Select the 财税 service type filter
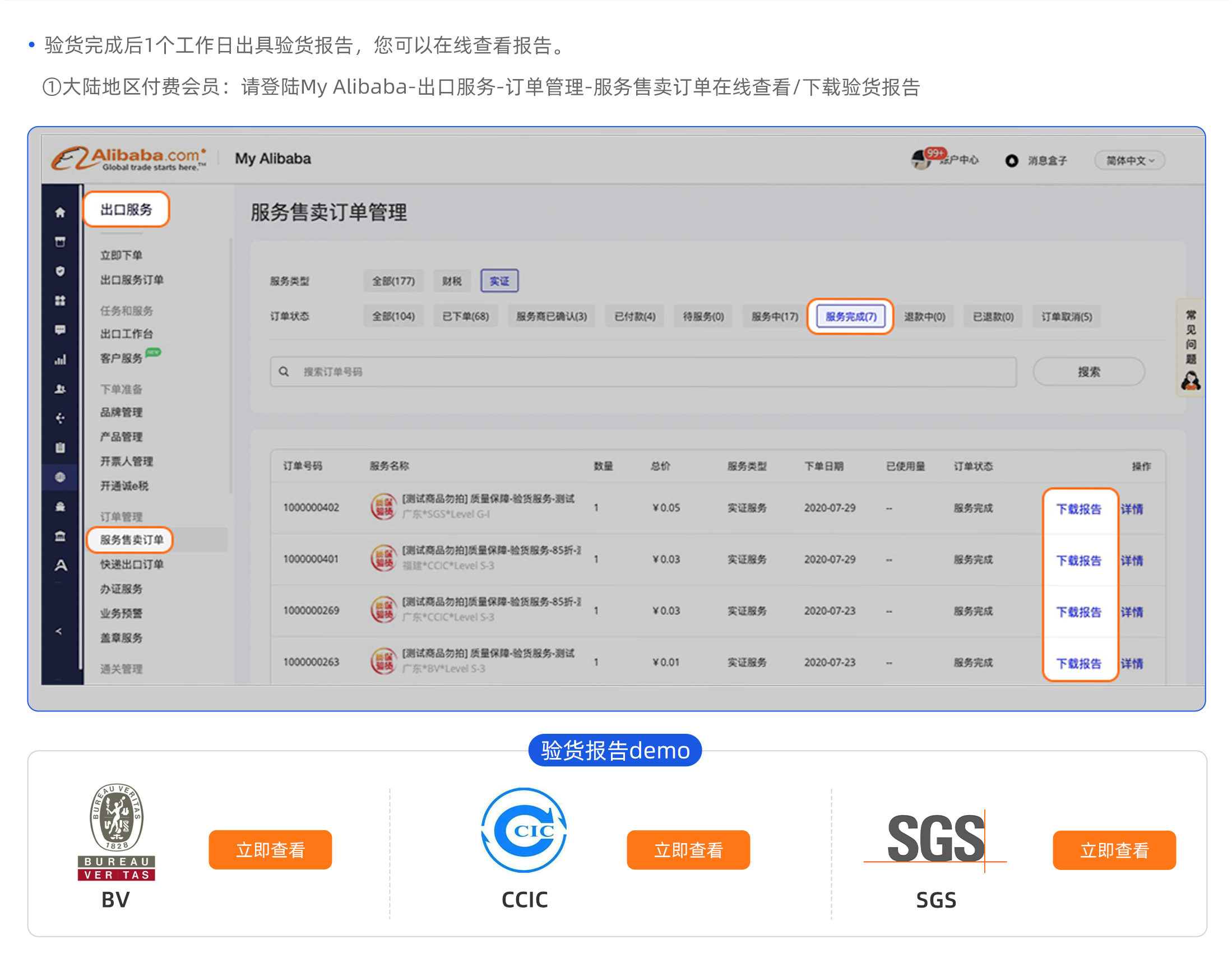Viewport: 1232px width, 967px height. click(451, 281)
